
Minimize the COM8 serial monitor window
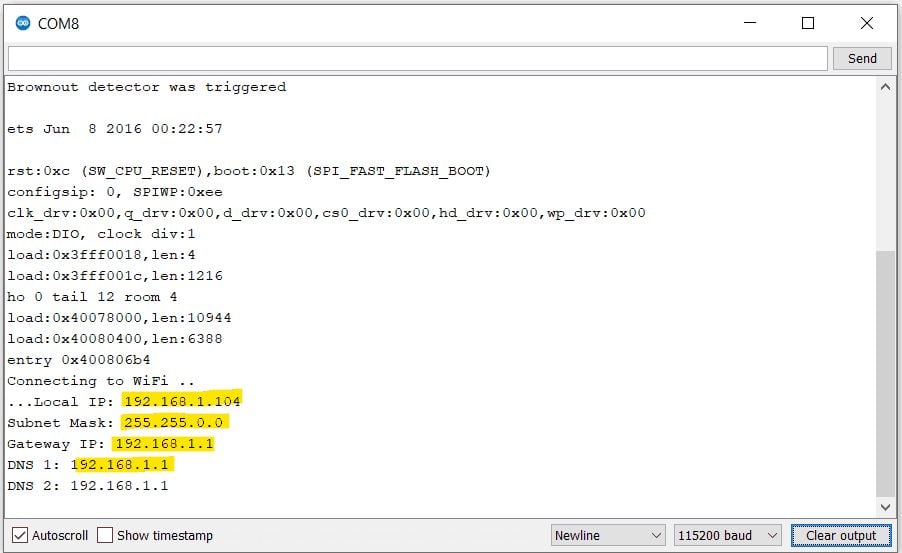[x=749, y=23]
